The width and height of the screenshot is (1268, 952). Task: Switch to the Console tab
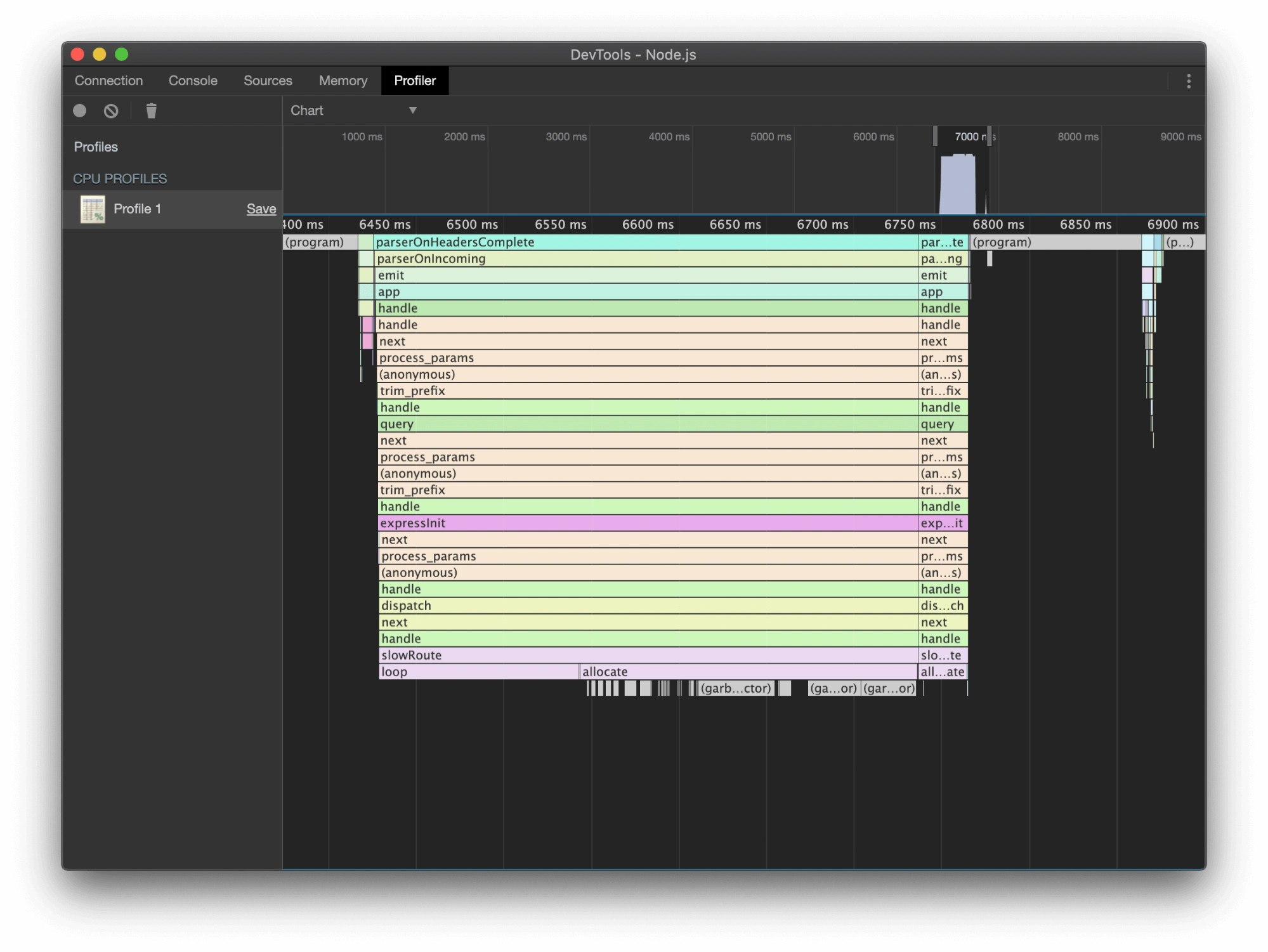click(x=193, y=81)
